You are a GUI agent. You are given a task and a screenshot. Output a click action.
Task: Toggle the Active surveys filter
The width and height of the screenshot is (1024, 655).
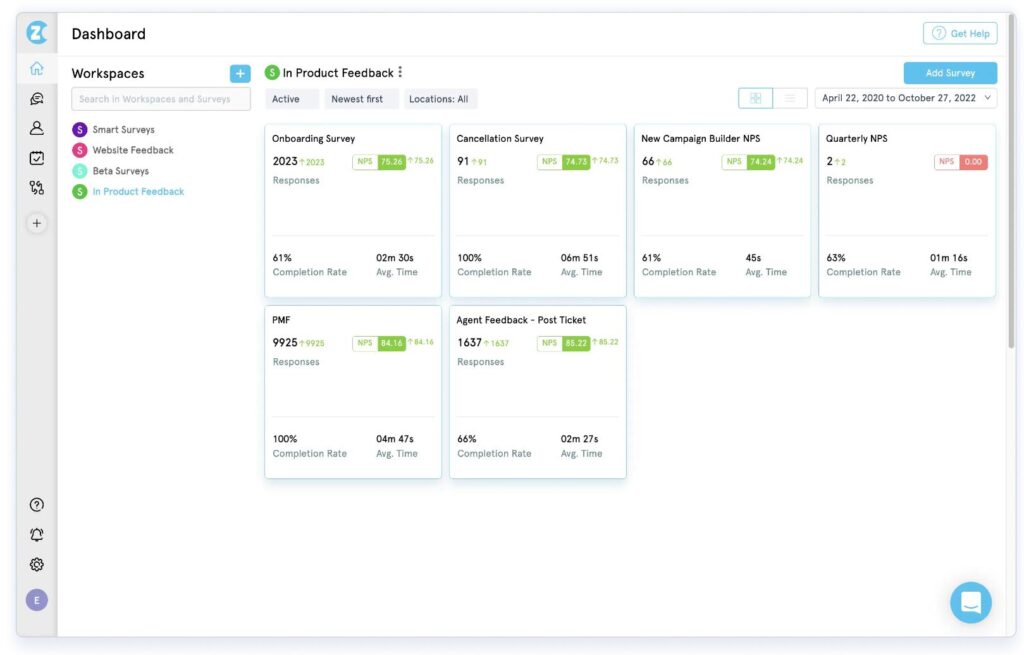[x=289, y=98]
